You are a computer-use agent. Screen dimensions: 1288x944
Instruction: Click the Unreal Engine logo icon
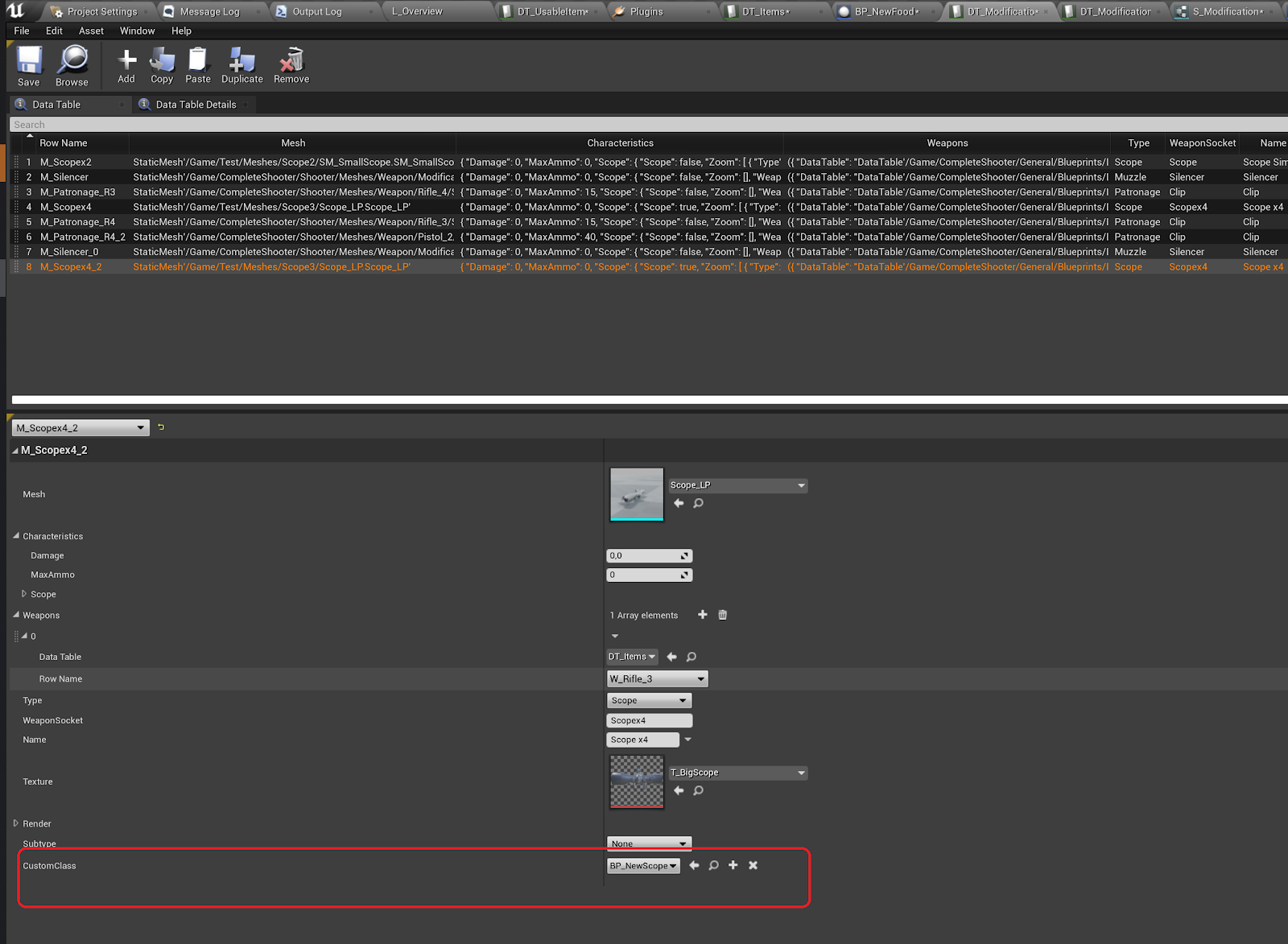tap(16, 10)
